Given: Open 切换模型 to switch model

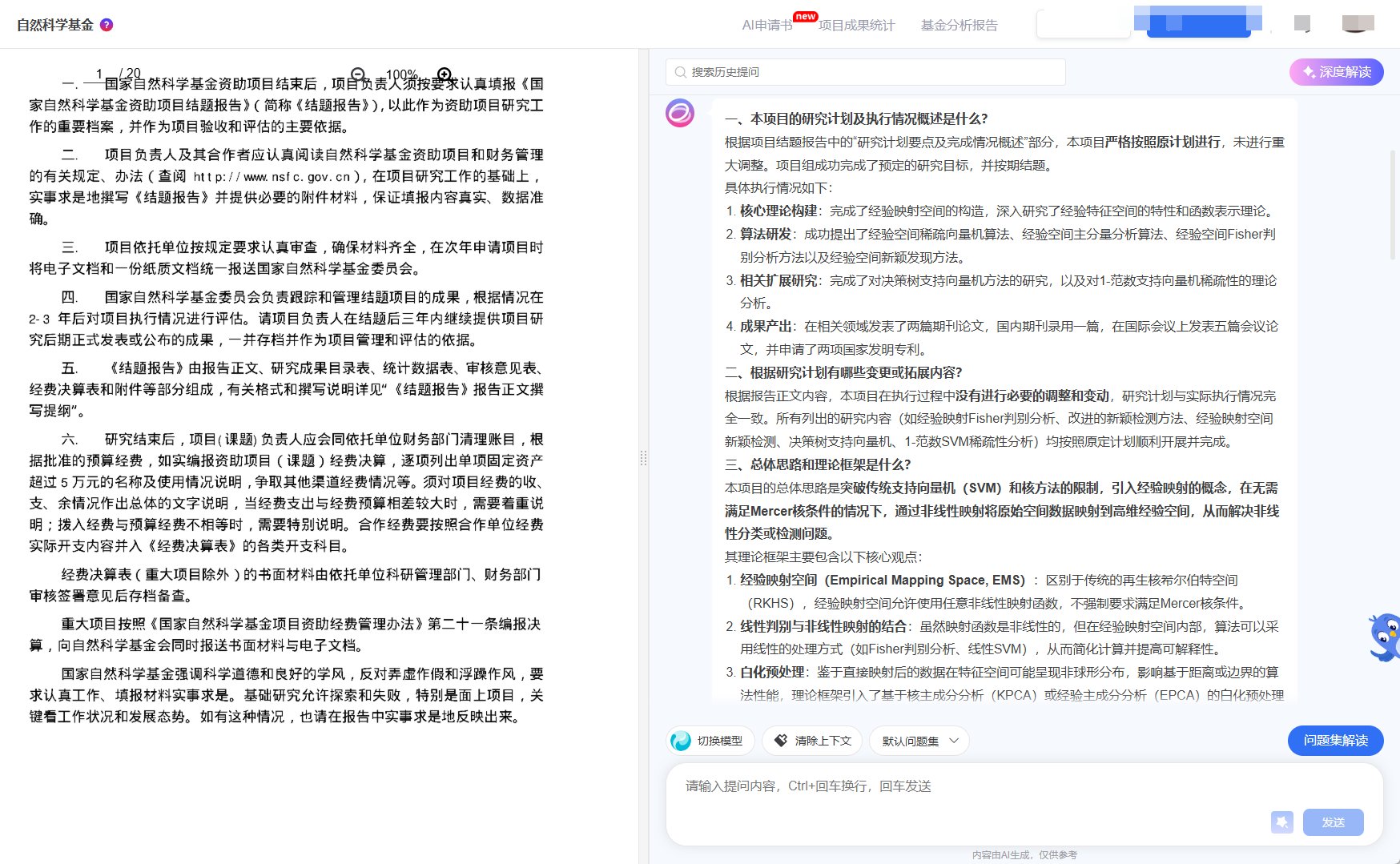Looking at the screenshot, I should click(x=710, y=741).
